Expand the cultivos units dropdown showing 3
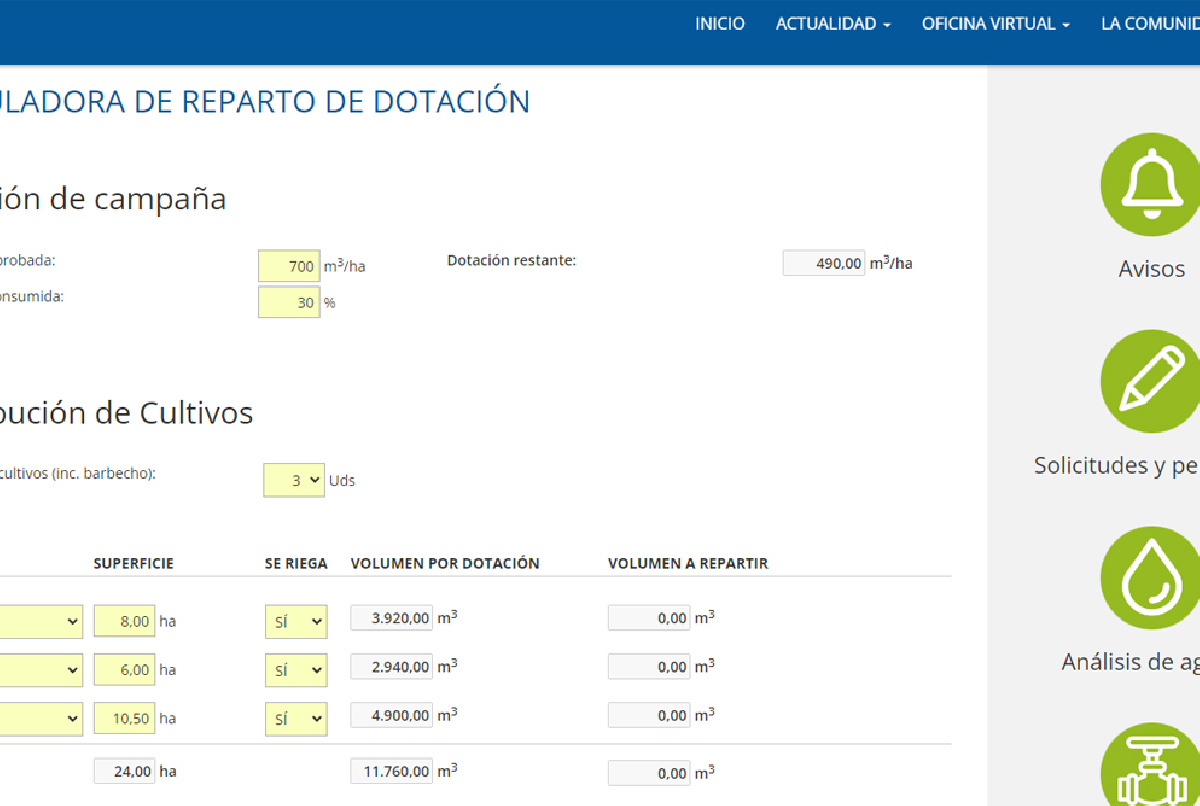Screen dimensions: 1200x806 tap(294, 480)
